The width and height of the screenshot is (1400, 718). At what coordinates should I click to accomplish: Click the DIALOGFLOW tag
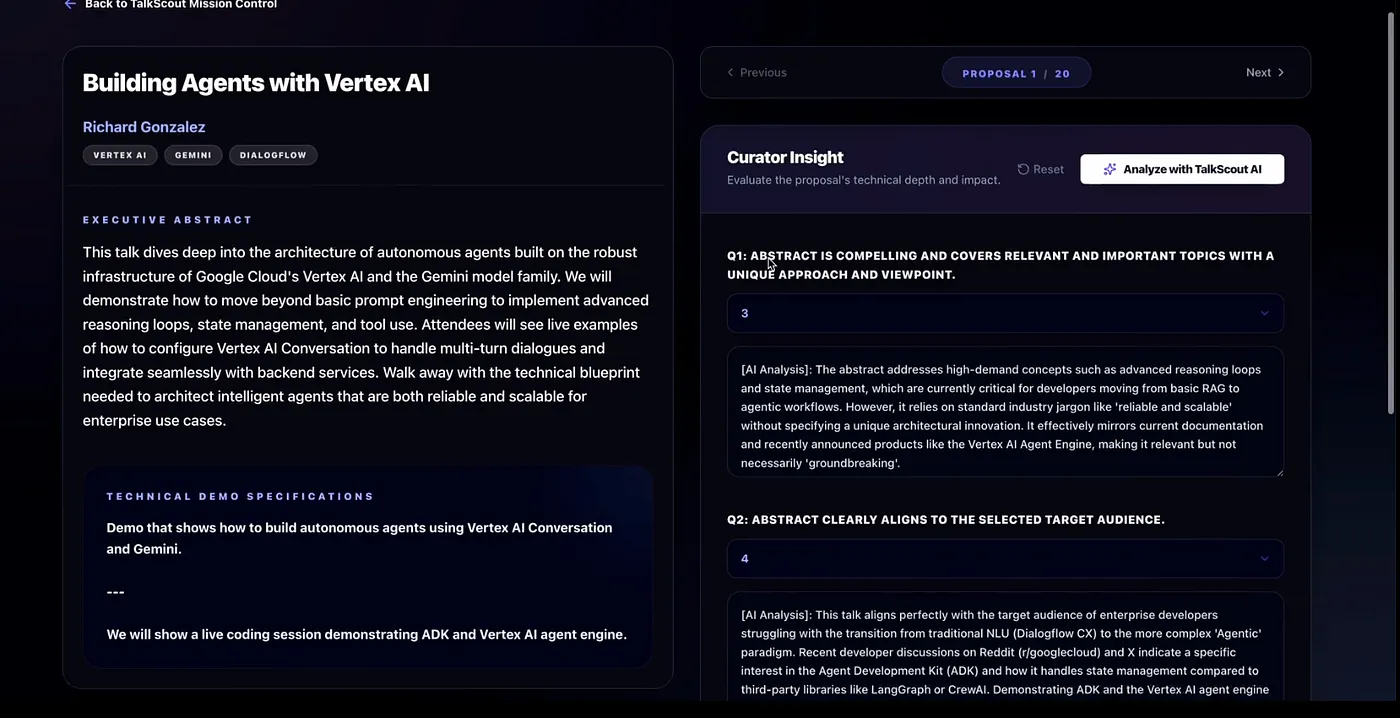point(273,155)
